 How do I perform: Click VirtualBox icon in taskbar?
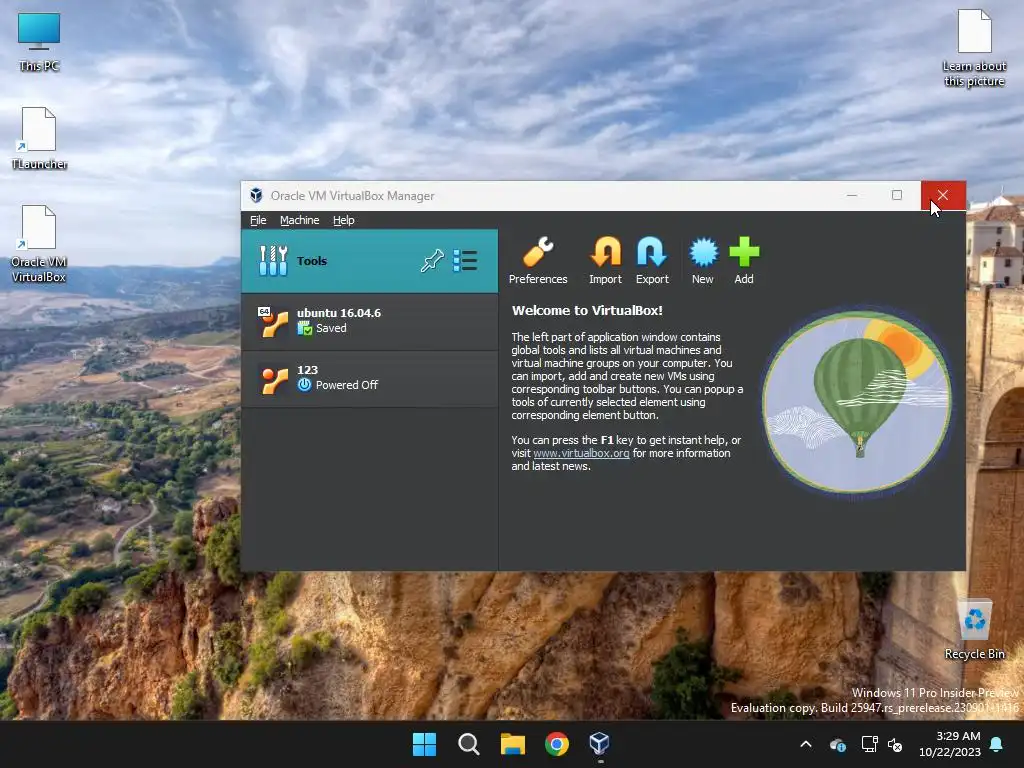click(x=600, y=744)
